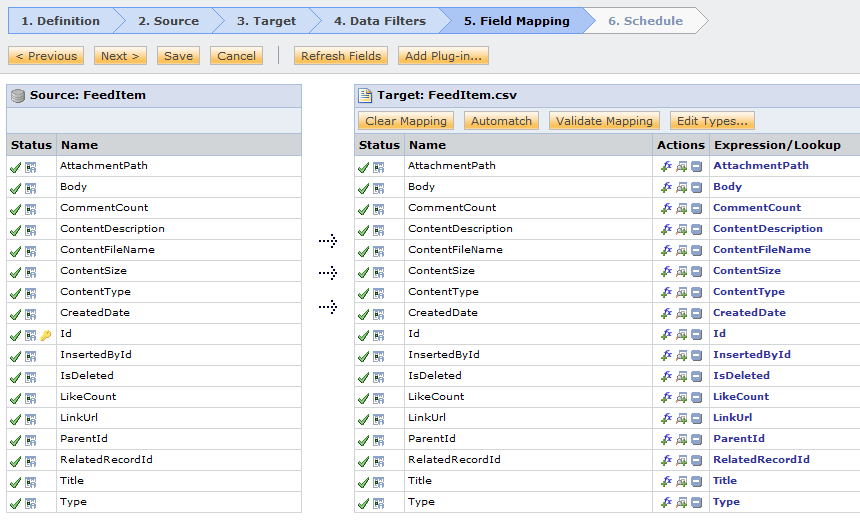The width and height of the screenshot is (860, 520).
Task: Click the ContentDescription expression link
Action: (767, 229)
